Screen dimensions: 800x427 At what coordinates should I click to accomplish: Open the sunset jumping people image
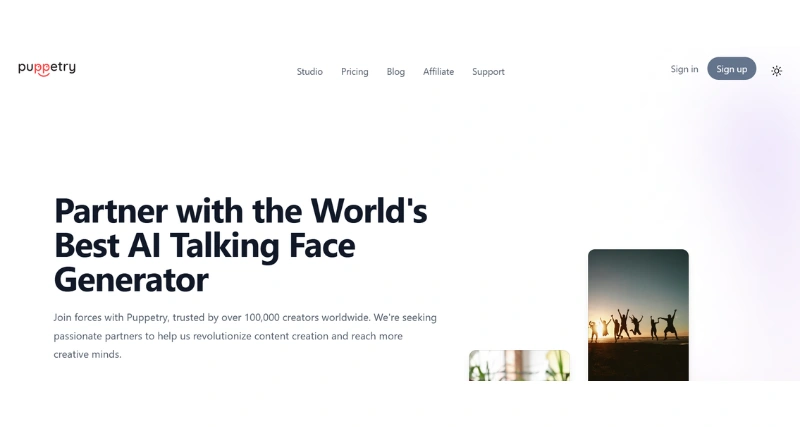coord(638,315)
